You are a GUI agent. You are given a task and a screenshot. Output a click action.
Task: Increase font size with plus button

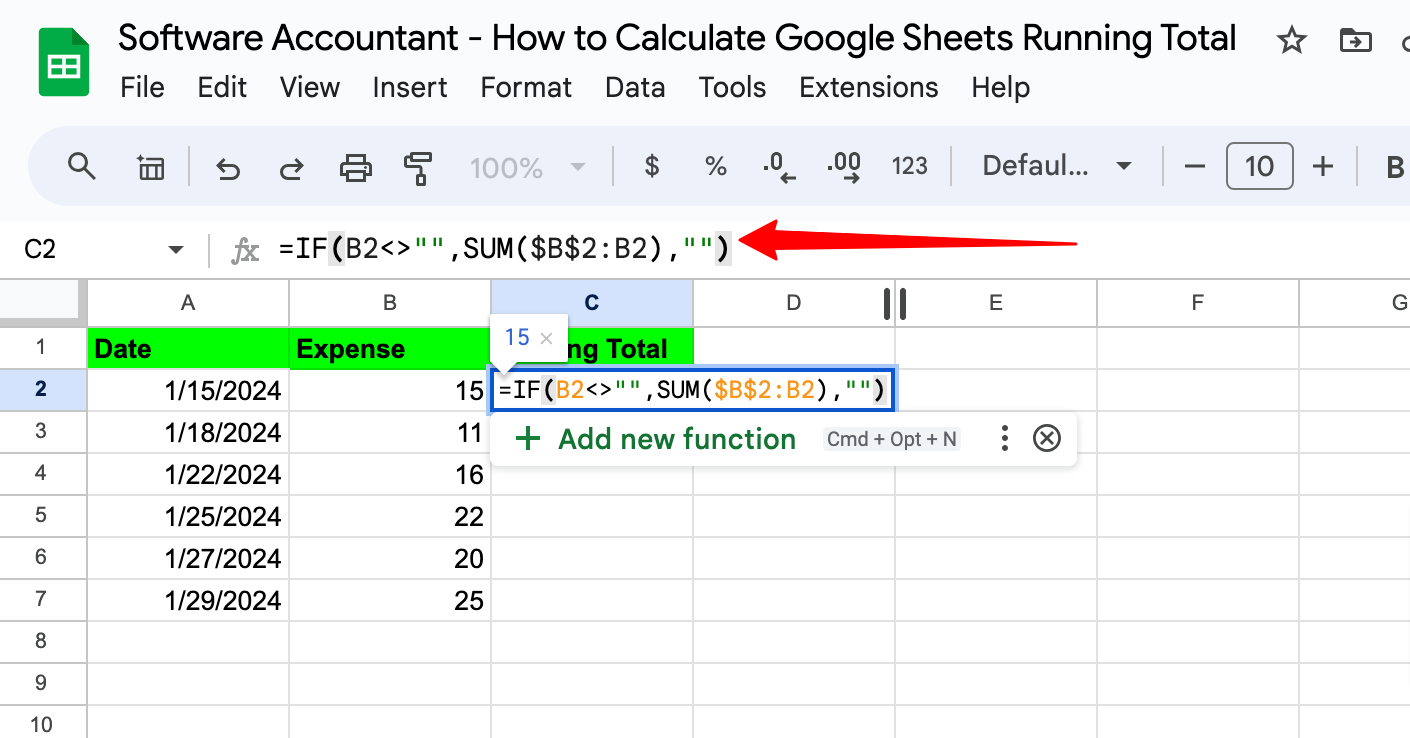tap(1323, 166)
